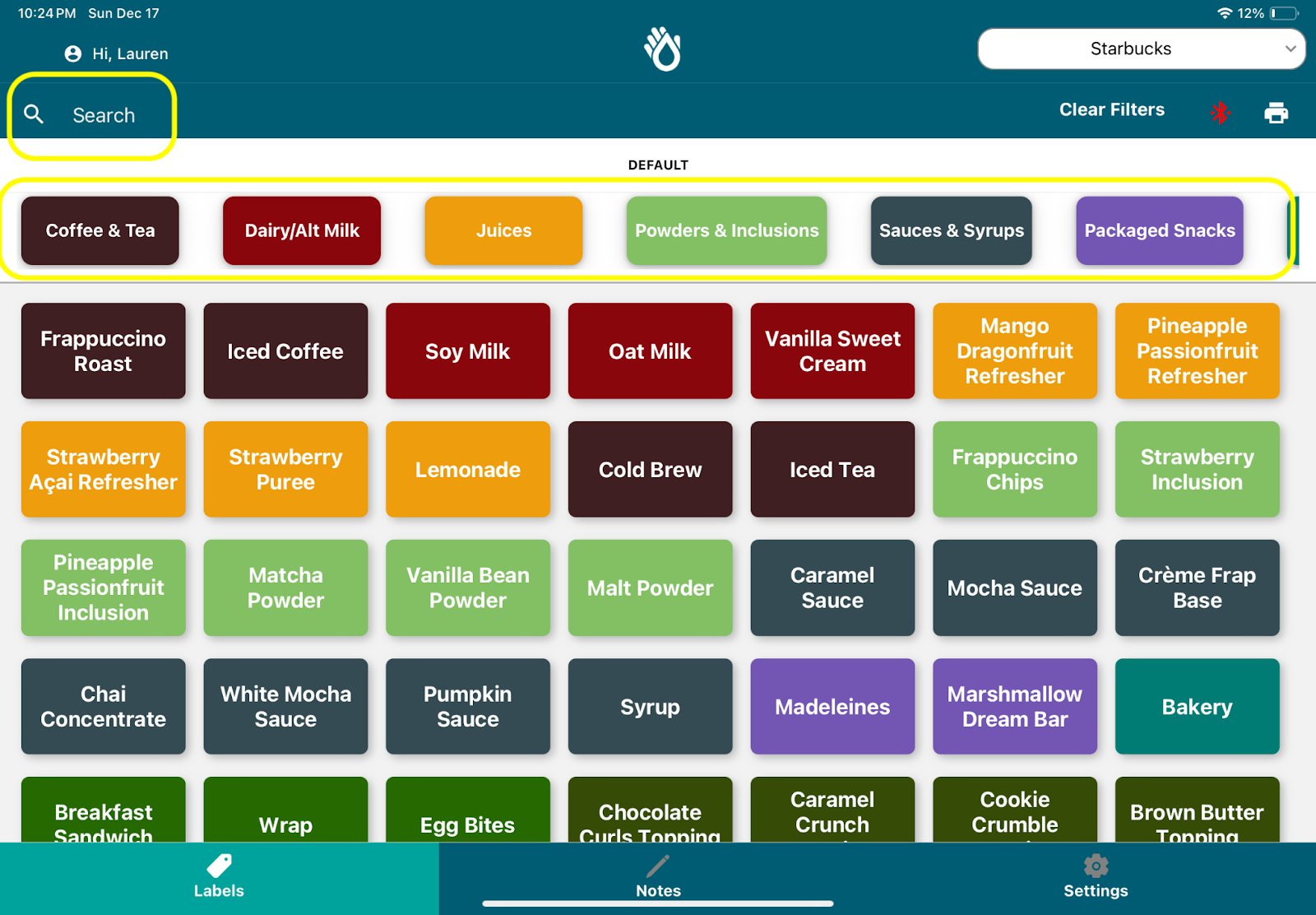Click the Search input field

[x=104, y=115]
